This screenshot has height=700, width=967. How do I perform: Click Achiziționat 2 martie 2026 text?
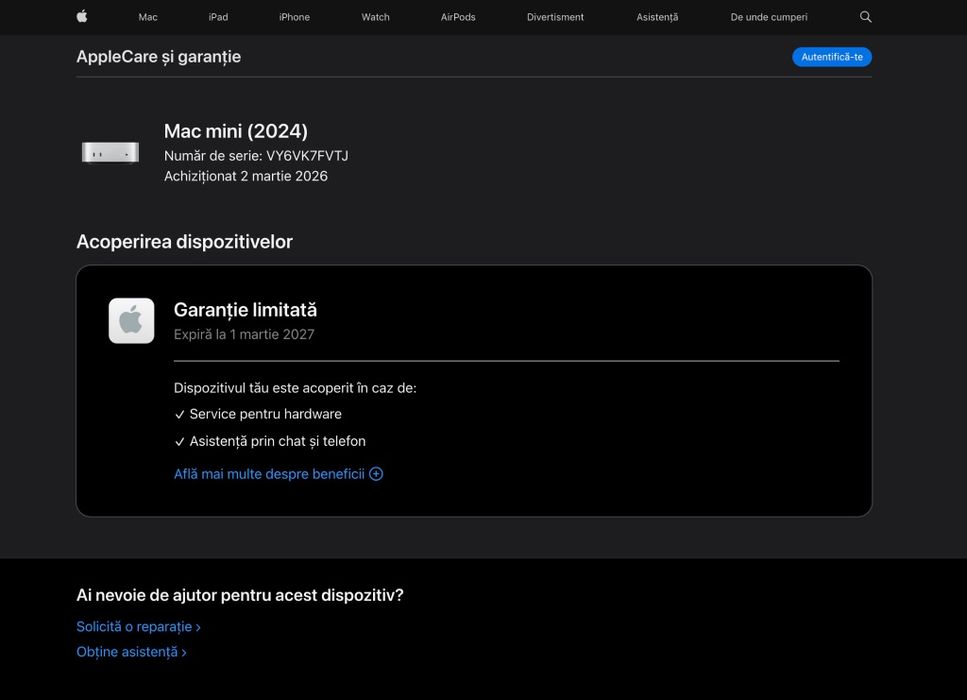click(245, 176)
